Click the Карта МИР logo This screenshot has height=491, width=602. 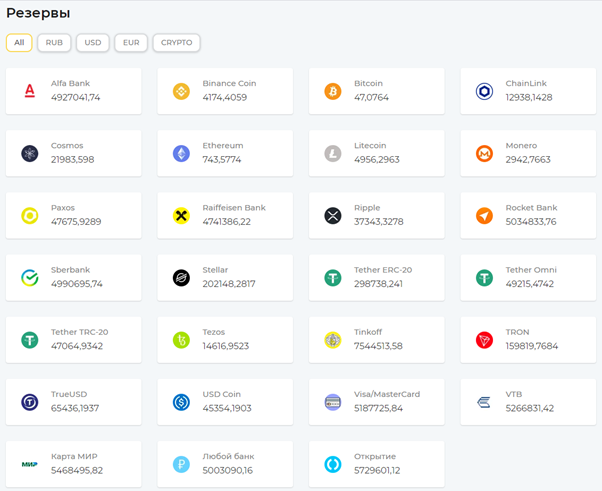[30, 465]
